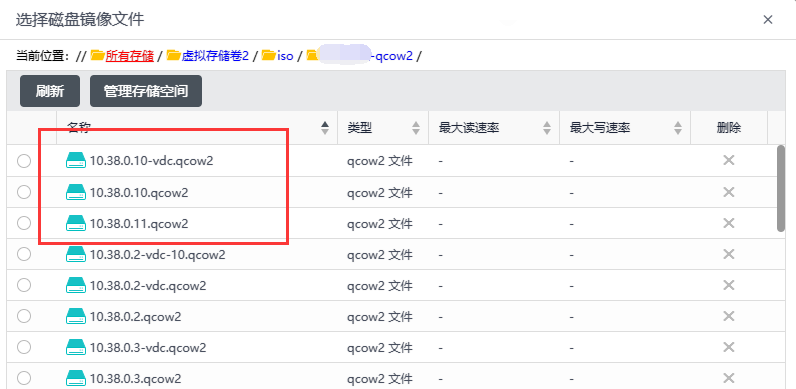
Task: Navigate to 所有存储 breadcrumb link
Action: click(x=129, y=56)
